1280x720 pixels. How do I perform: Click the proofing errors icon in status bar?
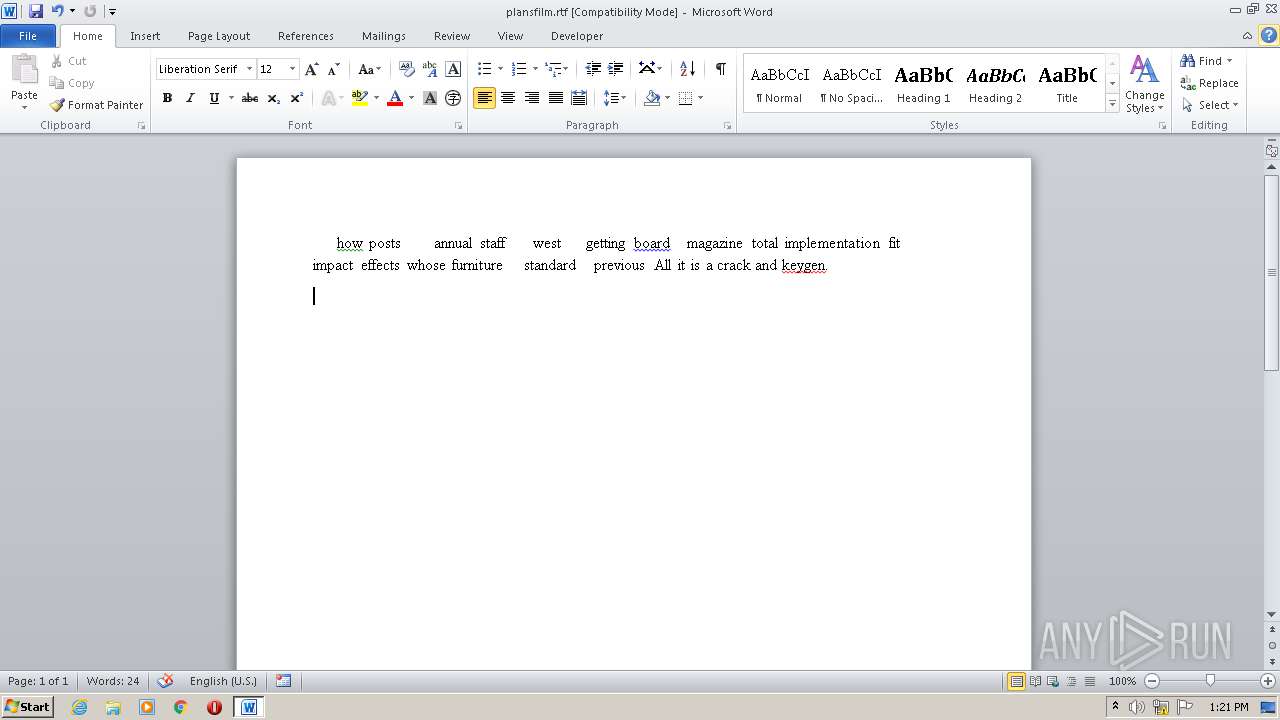pos(166,681)
